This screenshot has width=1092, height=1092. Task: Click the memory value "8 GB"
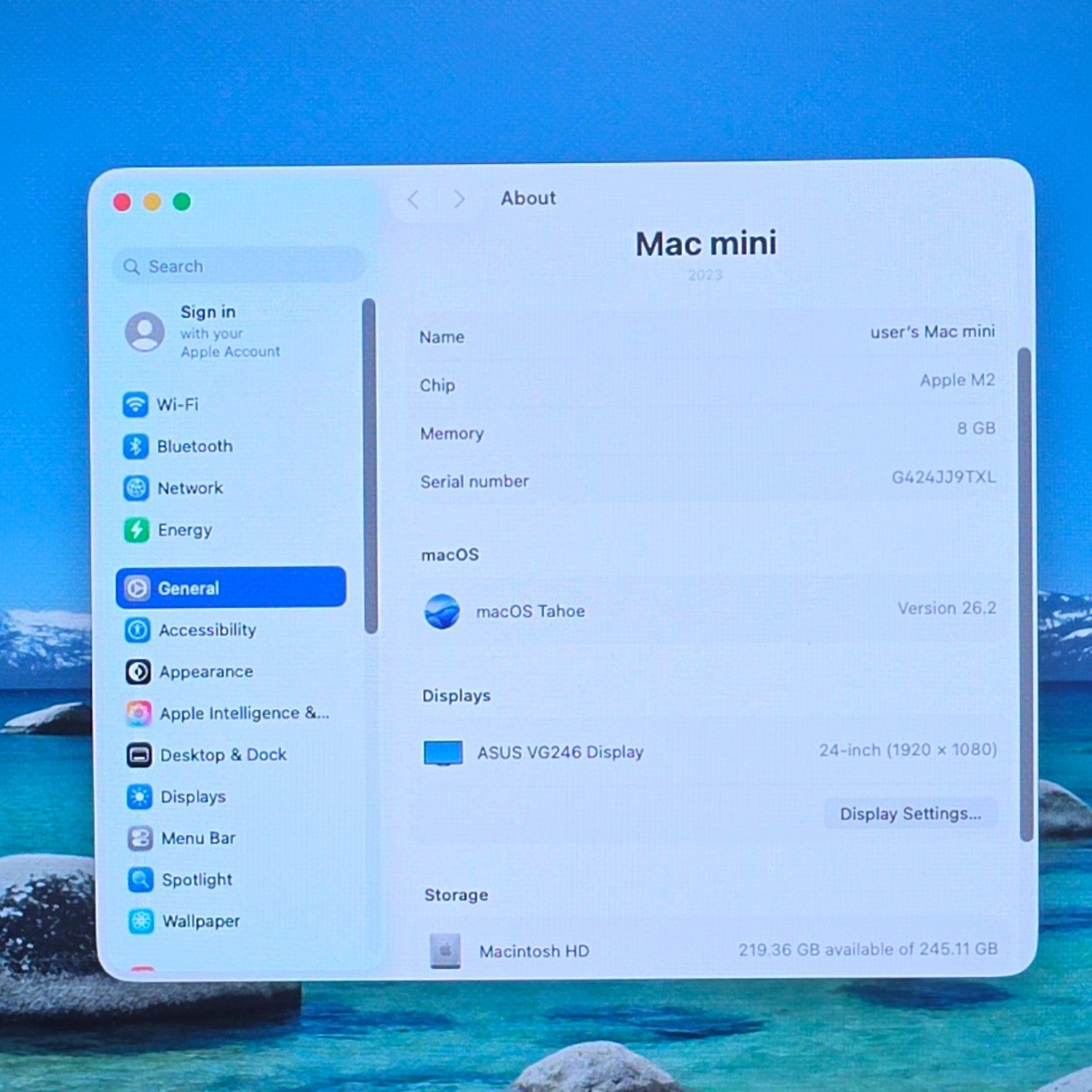(976, 428)
